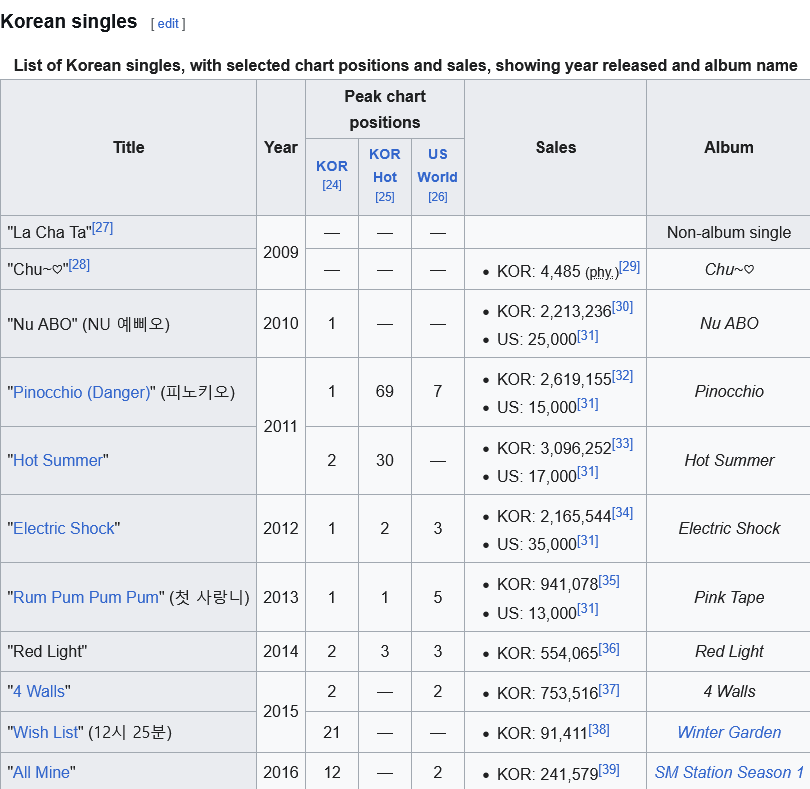The image size is (810, 789).
Task: Select the Sales column header
Action: click(555, 148)
